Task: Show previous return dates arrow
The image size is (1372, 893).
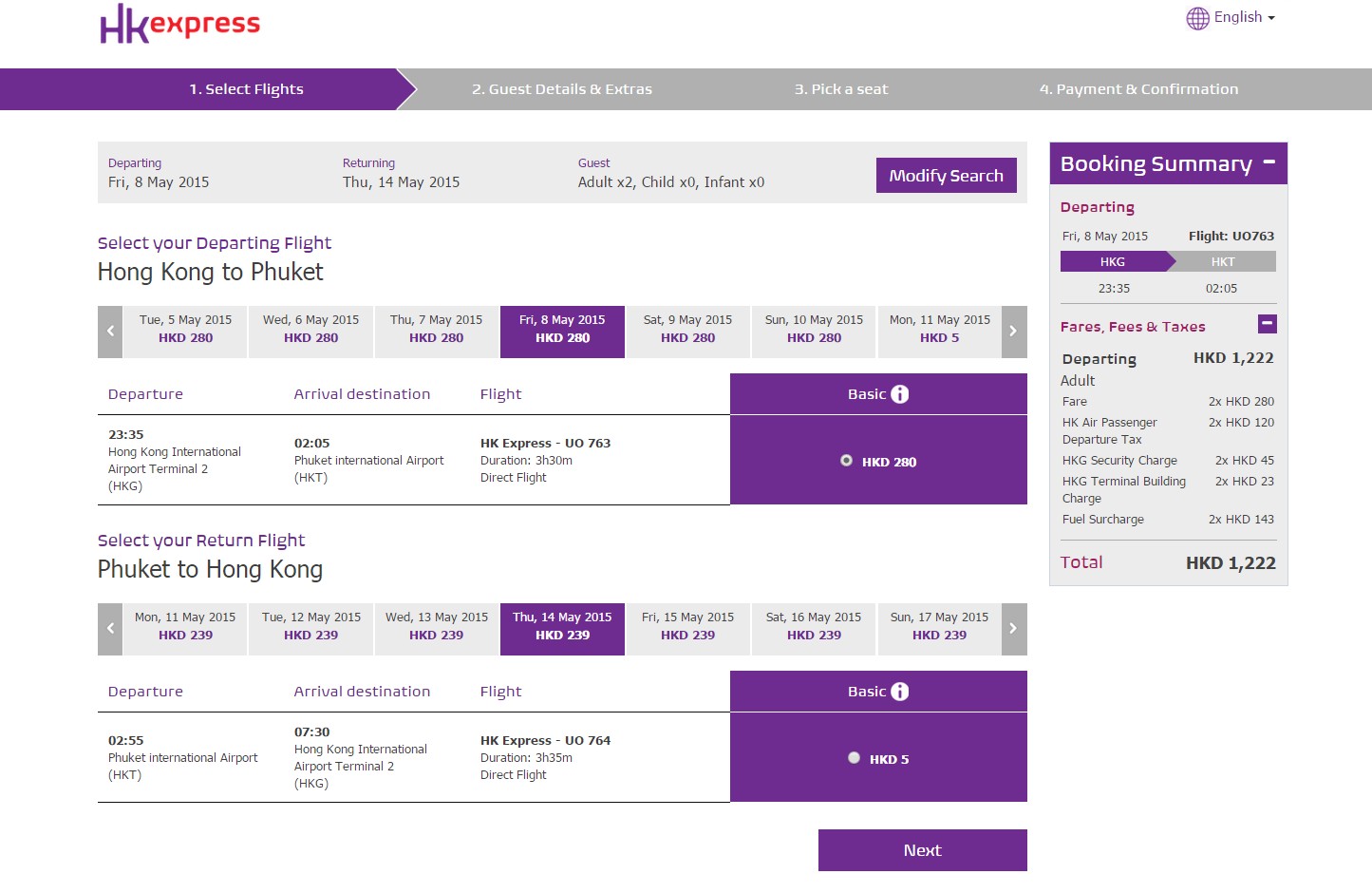Action: 110,629
